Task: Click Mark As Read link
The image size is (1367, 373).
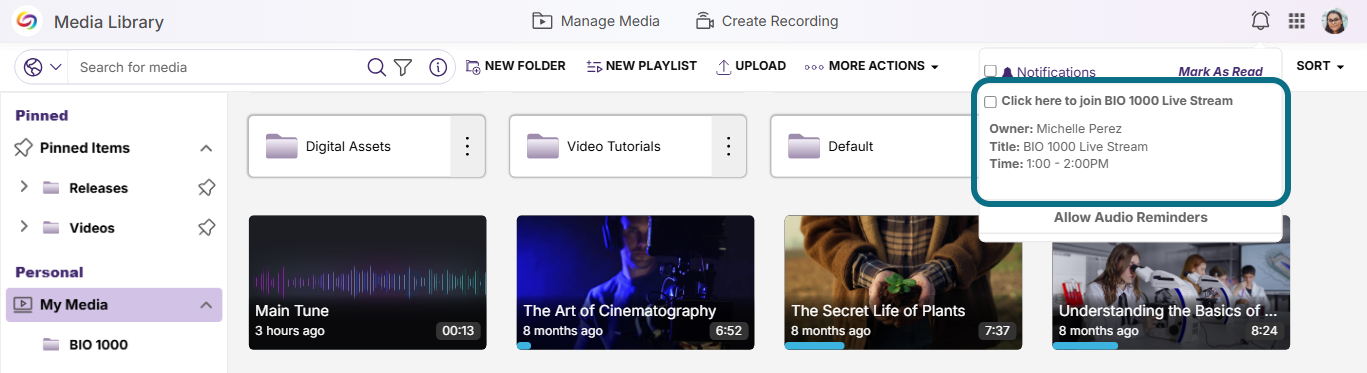Action: (x=1220, y=72)
